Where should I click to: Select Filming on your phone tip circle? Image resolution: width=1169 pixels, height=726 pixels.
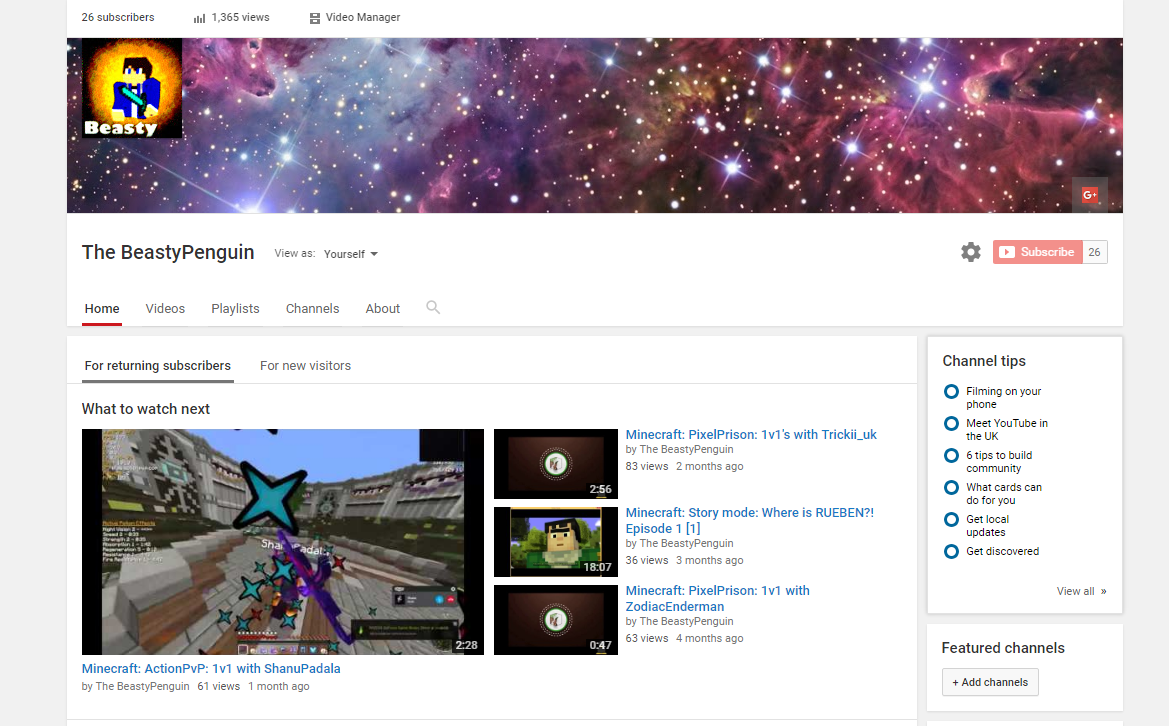[951, 391]
